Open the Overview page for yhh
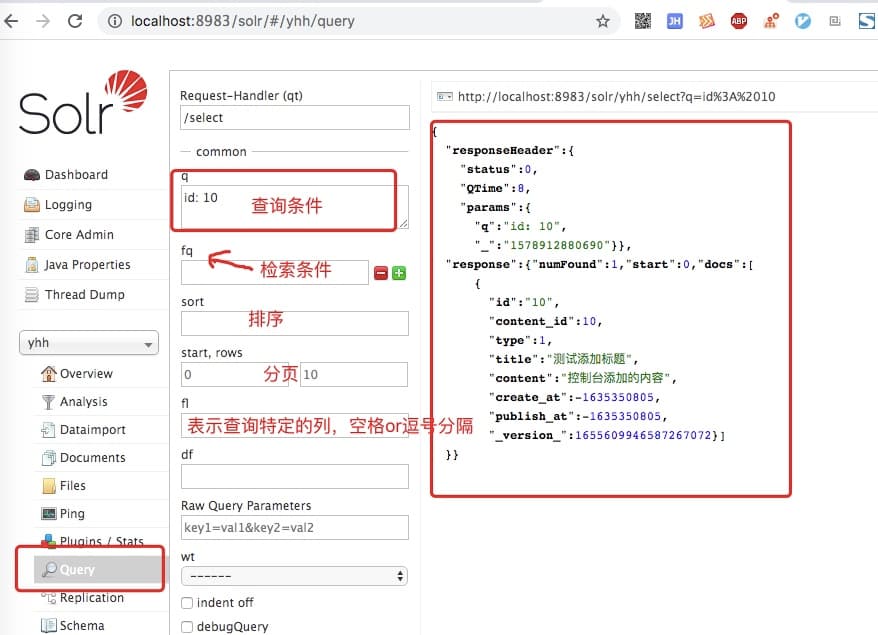Image resolution: width=878 pixels, height=635 pixels. click(86, 373)
